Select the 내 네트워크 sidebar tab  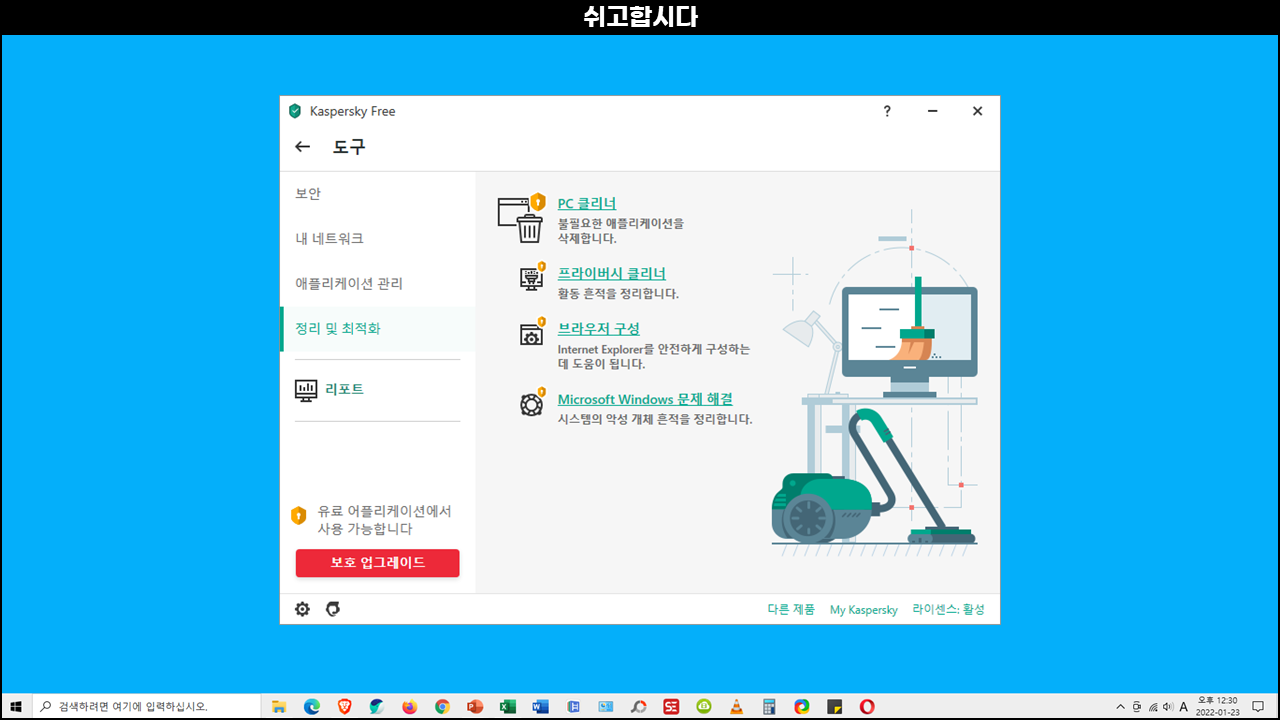coord(378,239)
